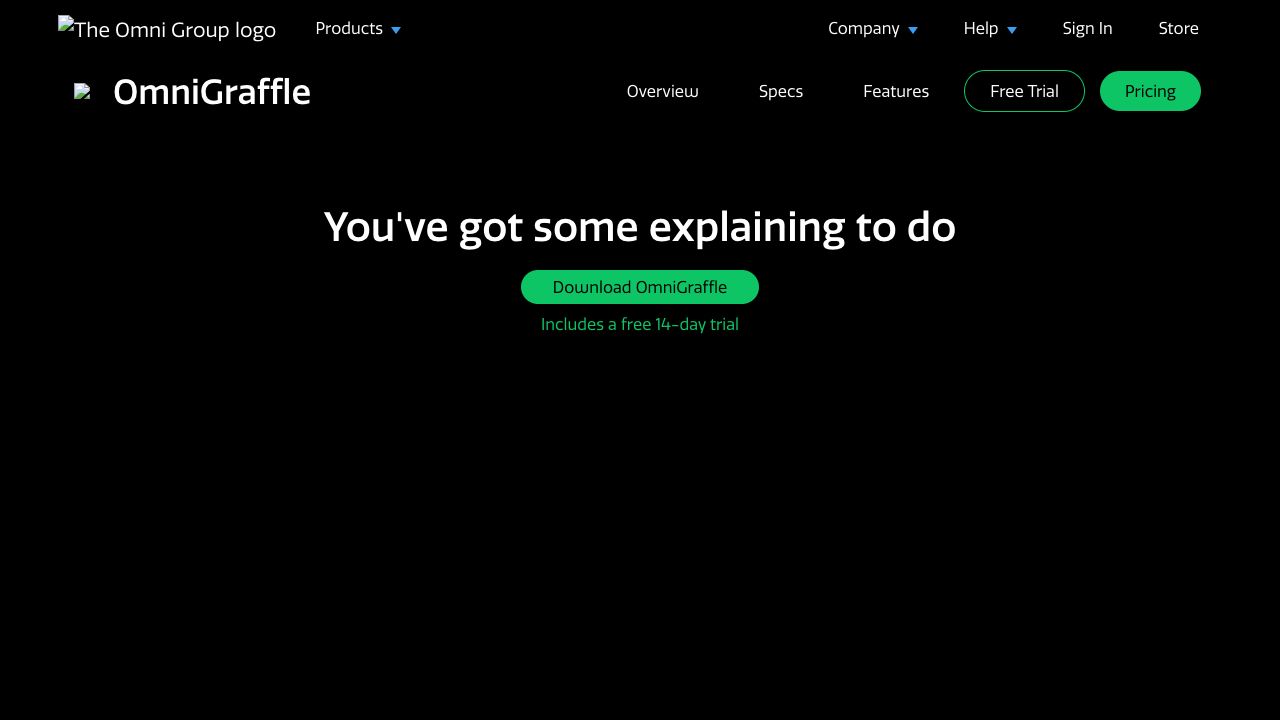The width and height of the screenshot is (1280, 720).
Task: Visit the Store link
Action: click(x=1178, y=29)
